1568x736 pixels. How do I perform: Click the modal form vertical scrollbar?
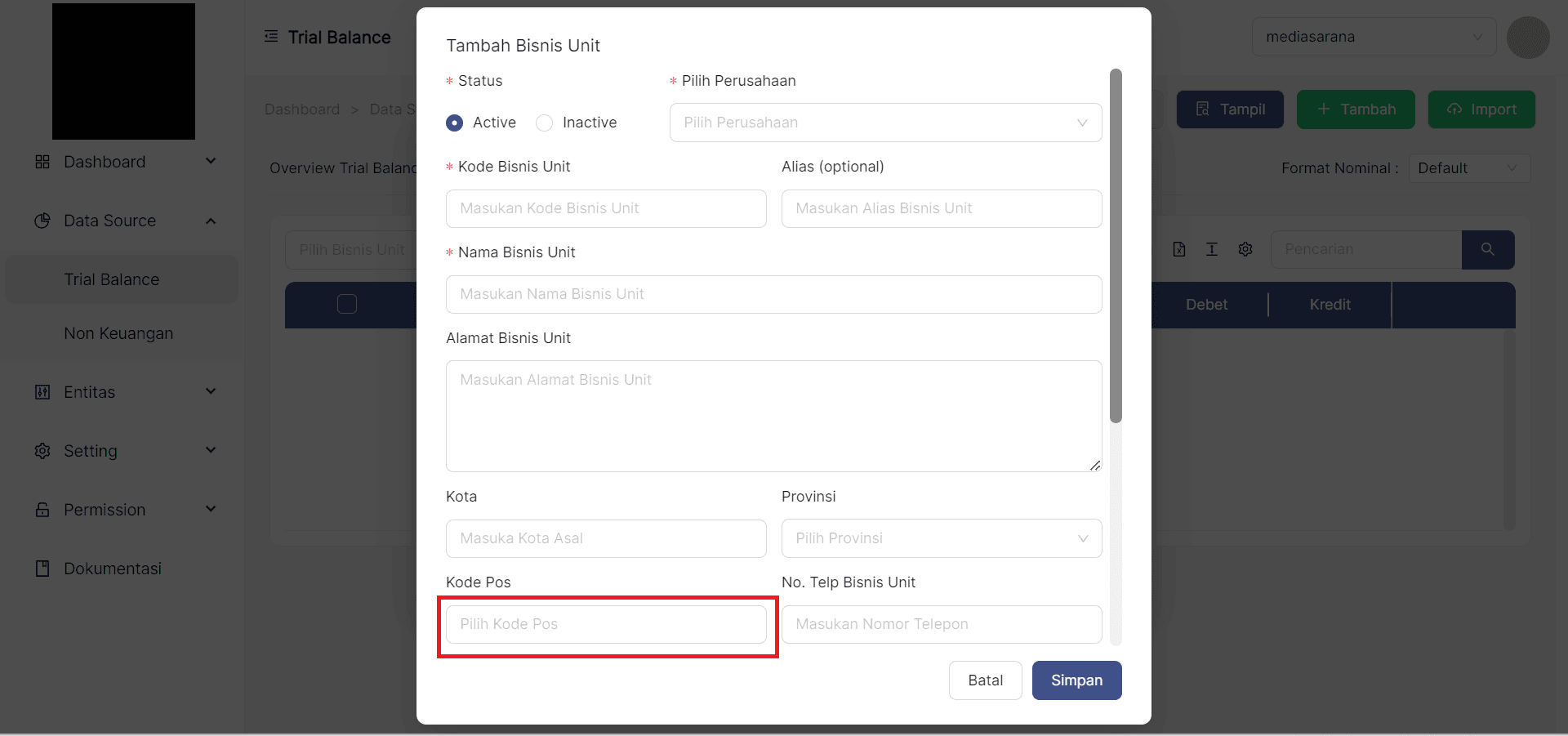[1116, 245]
